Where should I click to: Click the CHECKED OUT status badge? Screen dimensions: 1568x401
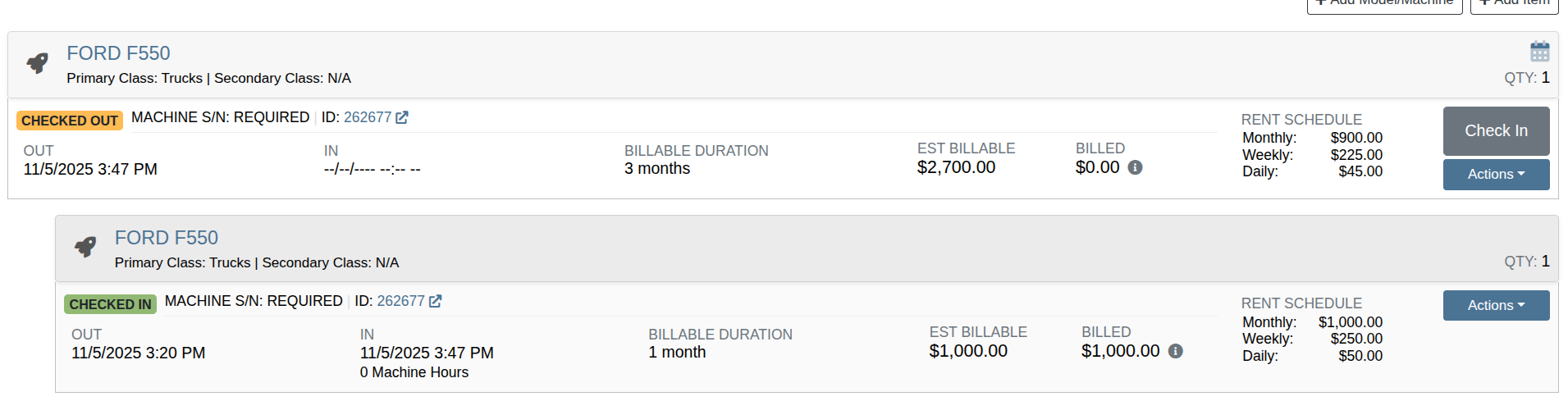[70, 121]
